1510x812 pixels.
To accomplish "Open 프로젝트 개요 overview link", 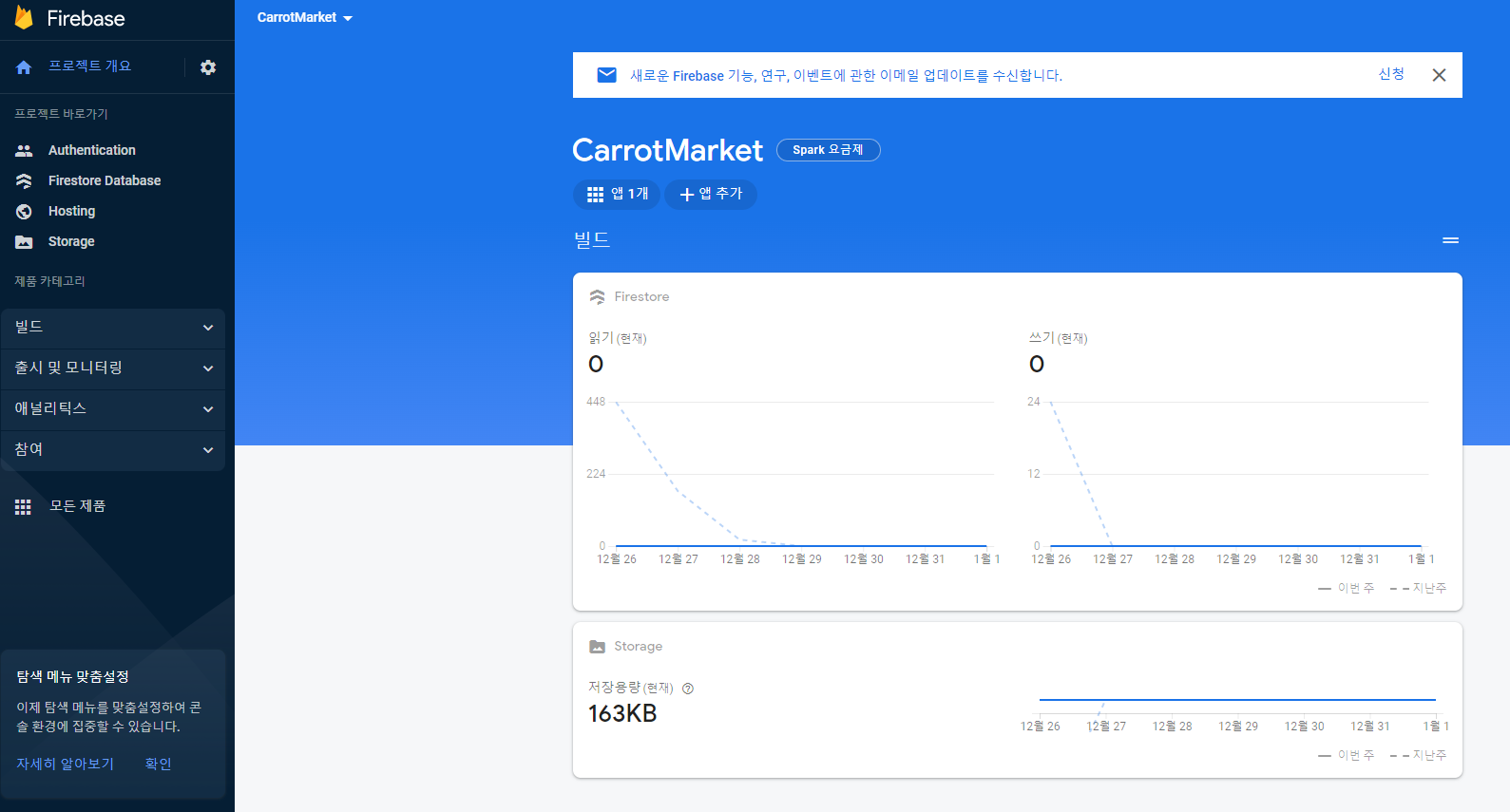I will pyautogui.click(x=89, y=66).
